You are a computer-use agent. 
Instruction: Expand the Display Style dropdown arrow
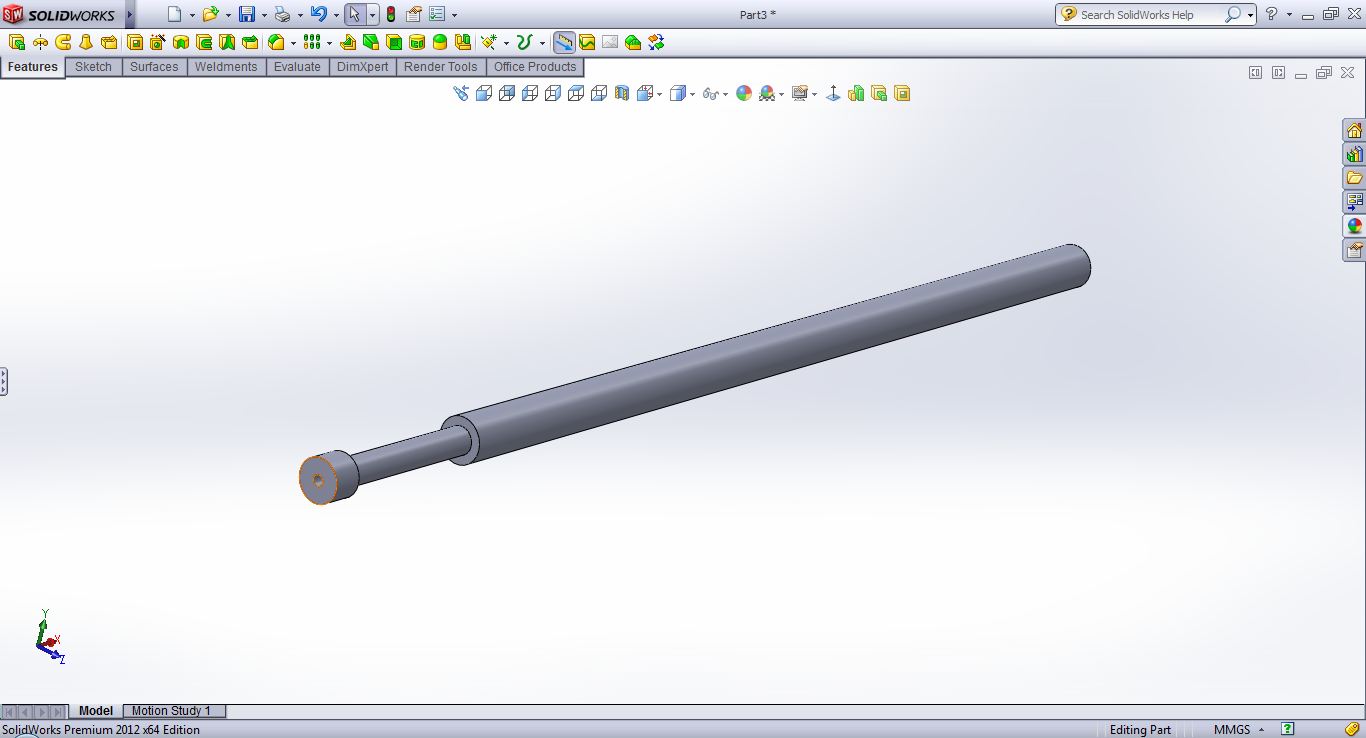(693, 94)
